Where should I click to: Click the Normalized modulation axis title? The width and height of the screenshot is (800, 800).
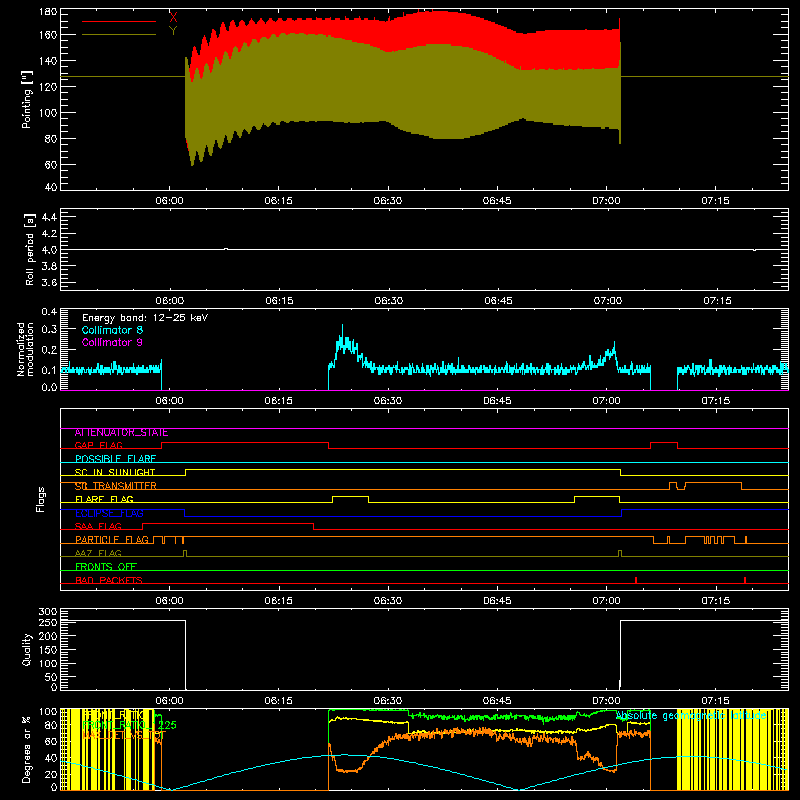pyautogui.click(x=26, y=349)
